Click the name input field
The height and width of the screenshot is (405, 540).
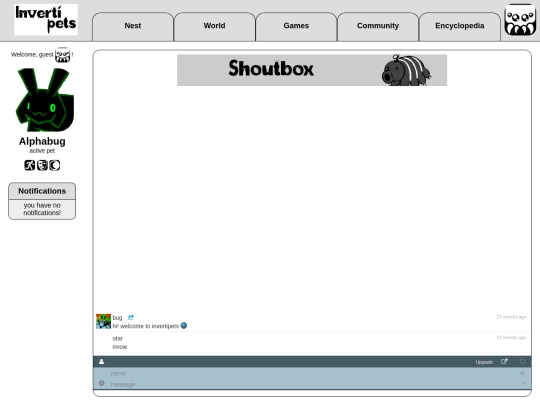312,373
